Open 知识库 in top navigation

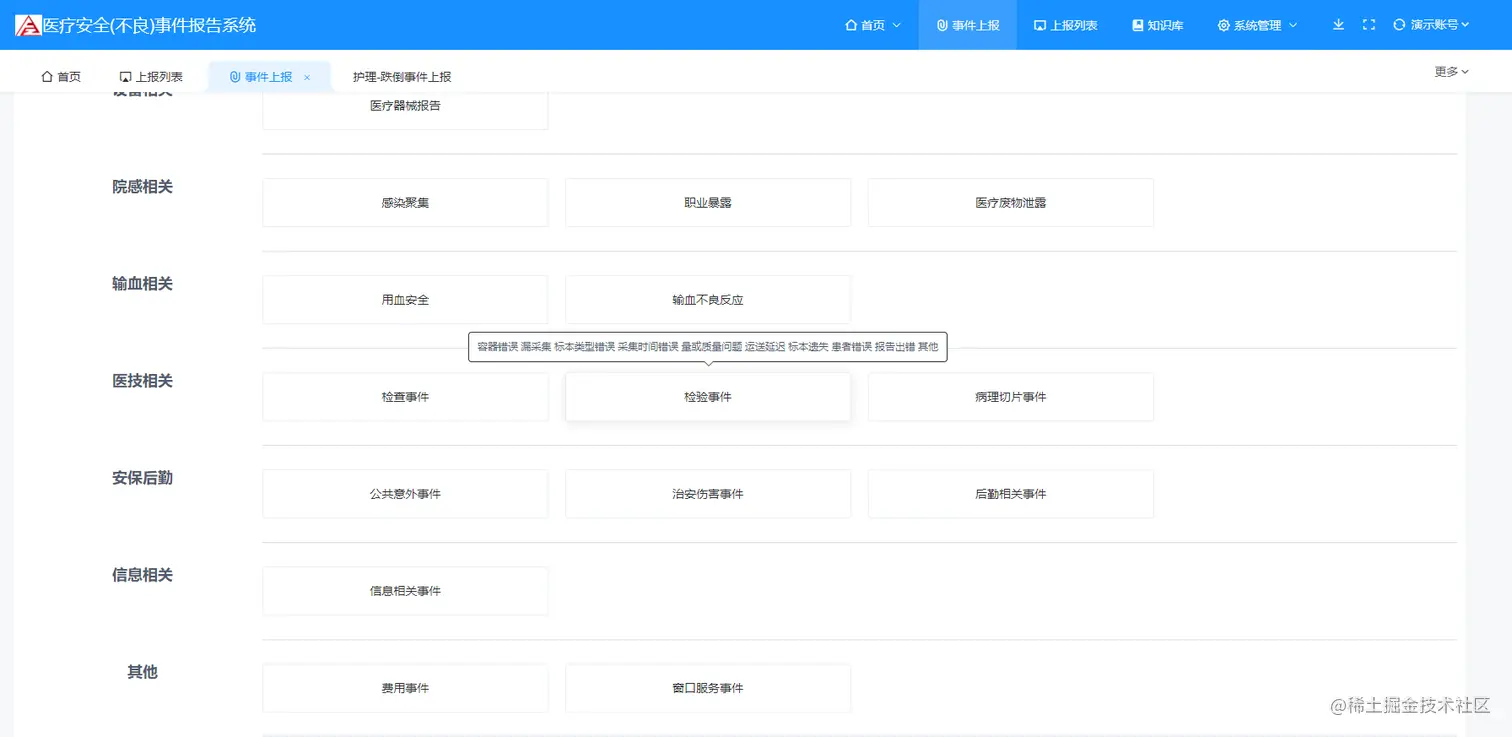[1158, 25]
